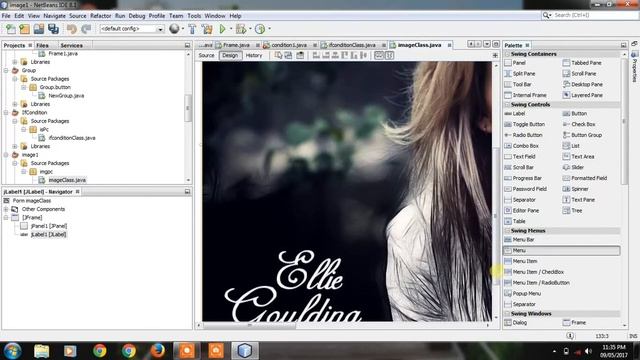Viewport: 640px width, 360px height.
Task: Collapse the imgpc package node
Action: point(24,171)
